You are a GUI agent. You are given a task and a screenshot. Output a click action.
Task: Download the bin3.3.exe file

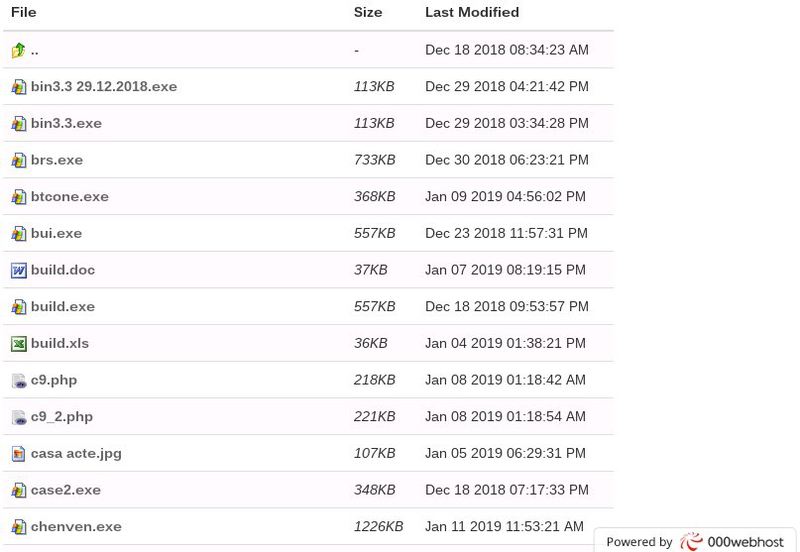click(66, 123)
